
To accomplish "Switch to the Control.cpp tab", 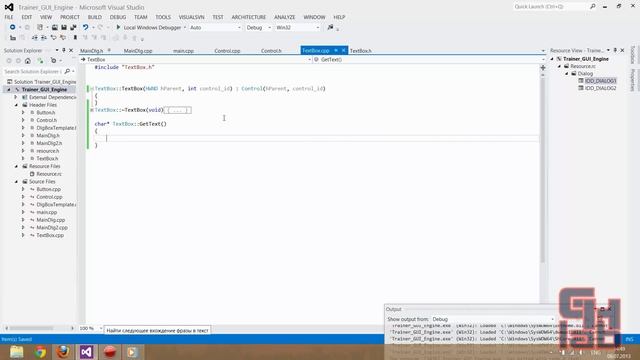I will coord(227,51).
